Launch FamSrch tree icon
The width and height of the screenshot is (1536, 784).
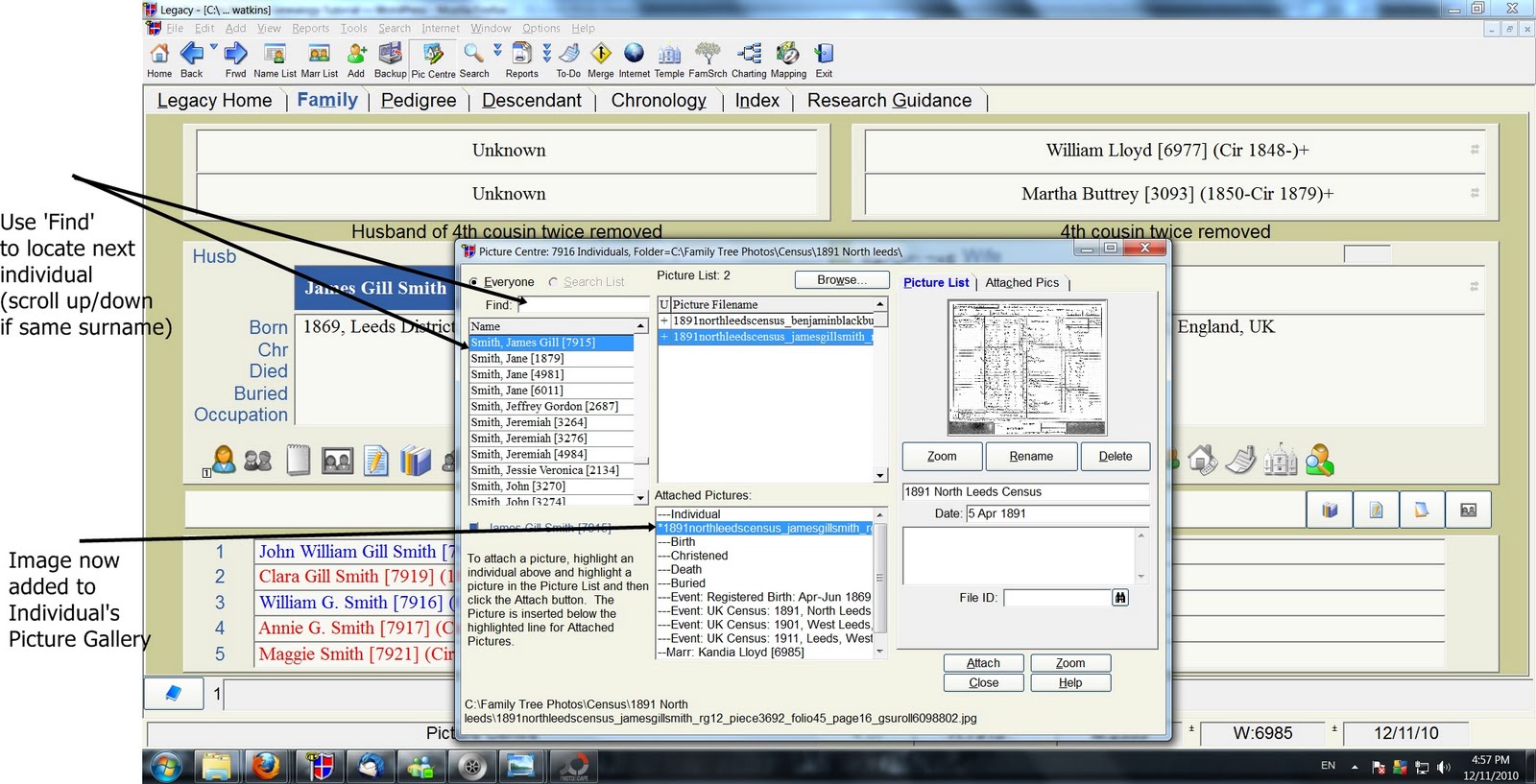point(708,59)
